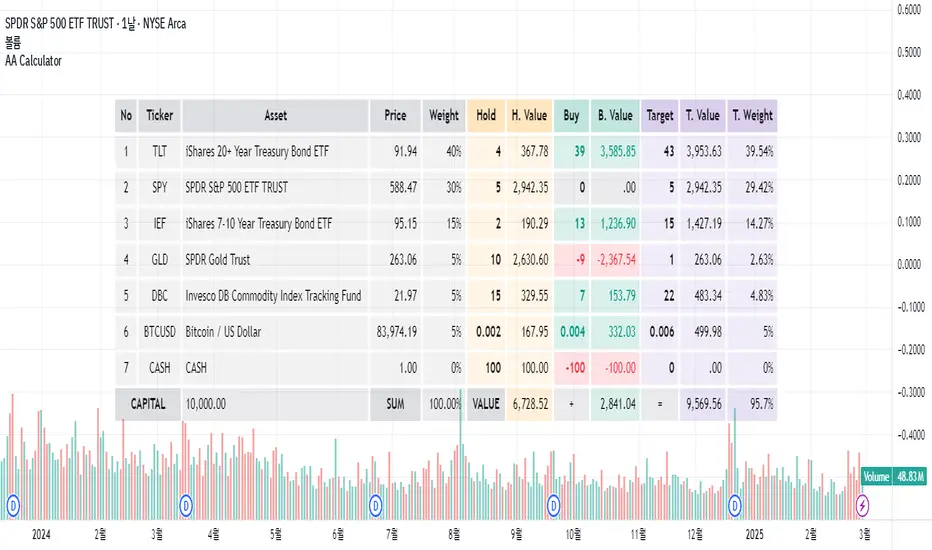Click the Target column header
This screenshot has width=932, height=550.
pyautogui.click(x=659, y=115)
